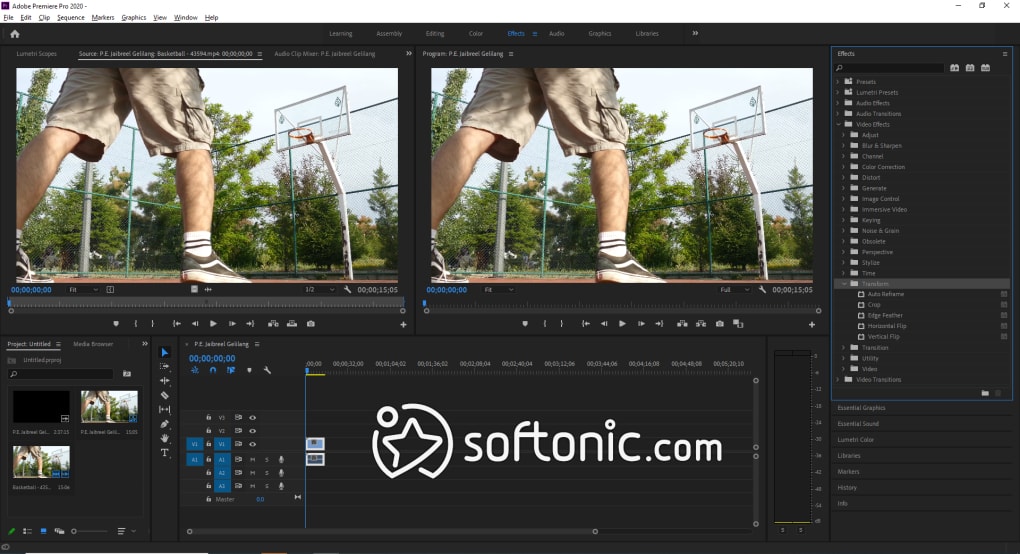Switch Project panel to list view
This screenshot has height=554, width=1020.
pos(27,531)
